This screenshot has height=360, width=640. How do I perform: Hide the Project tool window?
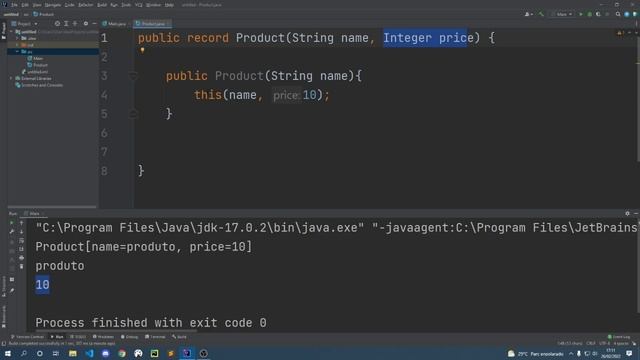click(x=94, y=24)
